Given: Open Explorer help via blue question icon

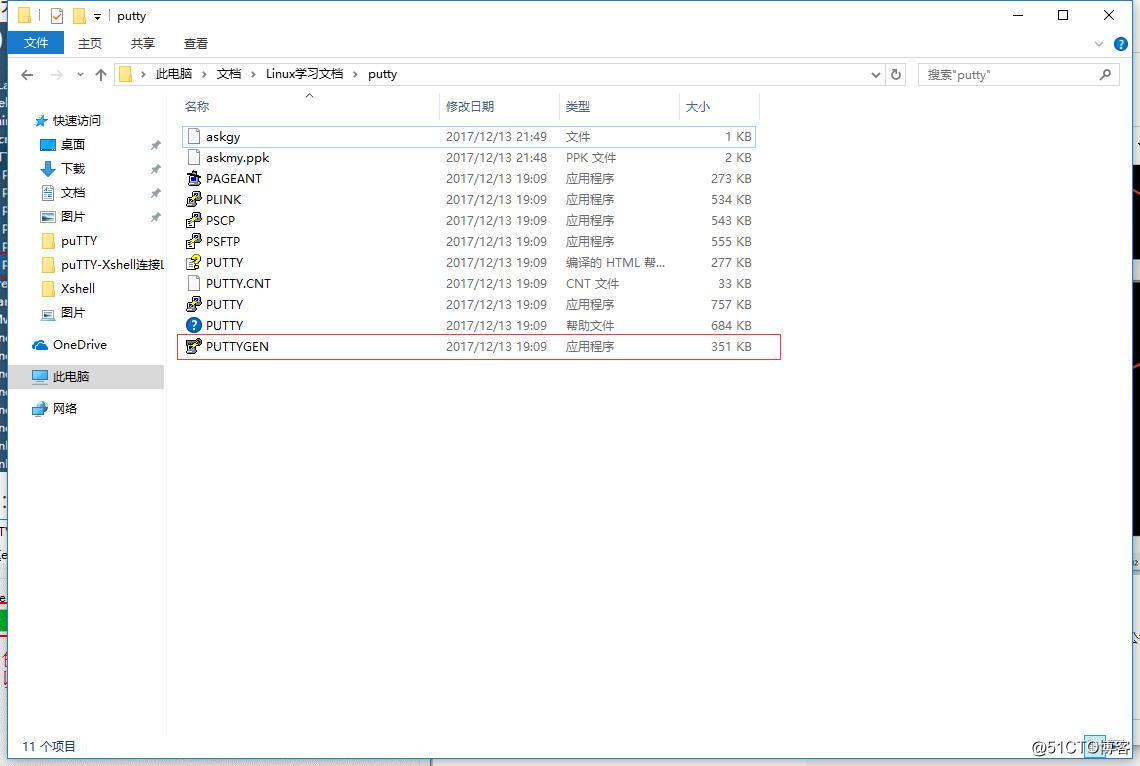Looking at the screenshot, I should pyautogui.click(x=1120, y=44).
